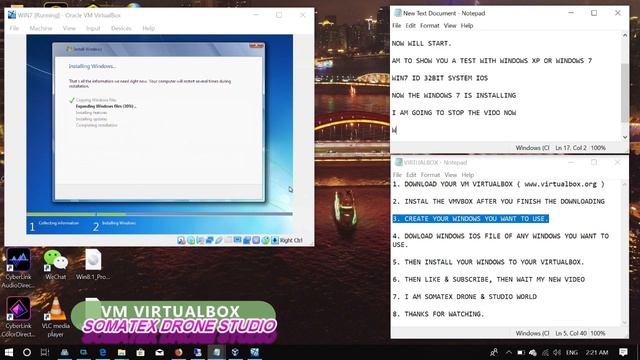Click scroll up arrow in New Text Document Notepad

tap(624, 36)
